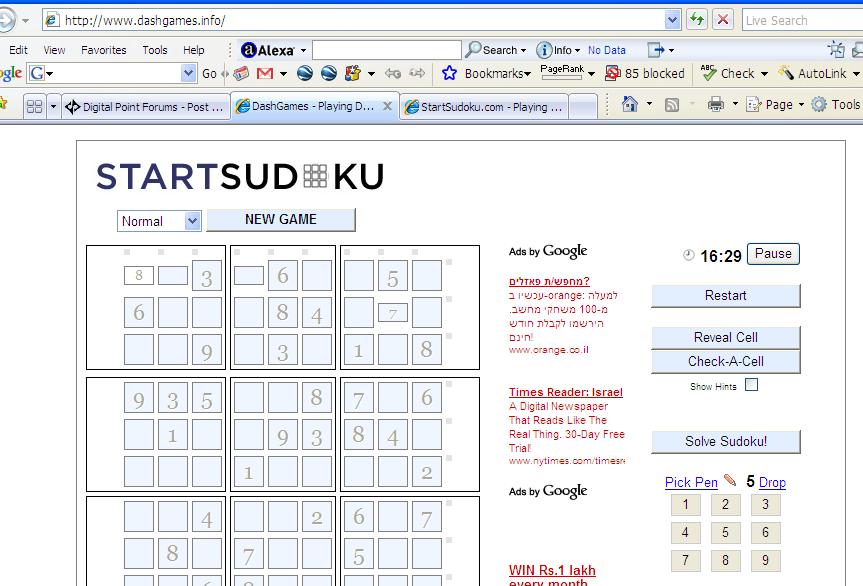The width and height of the screenshot is (863, 586).
Task: Click the Solve Sudoku! button
Action: tap(725, 441)
